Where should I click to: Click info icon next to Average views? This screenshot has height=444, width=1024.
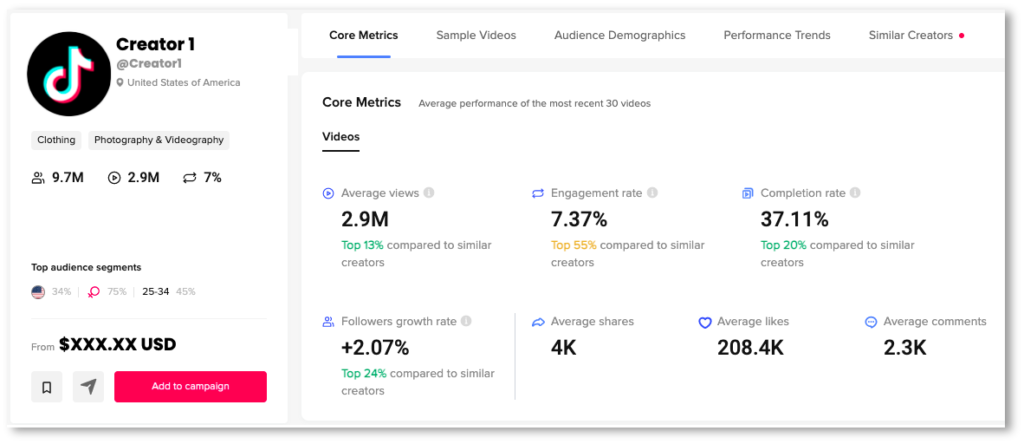click(x=429, y=193)
